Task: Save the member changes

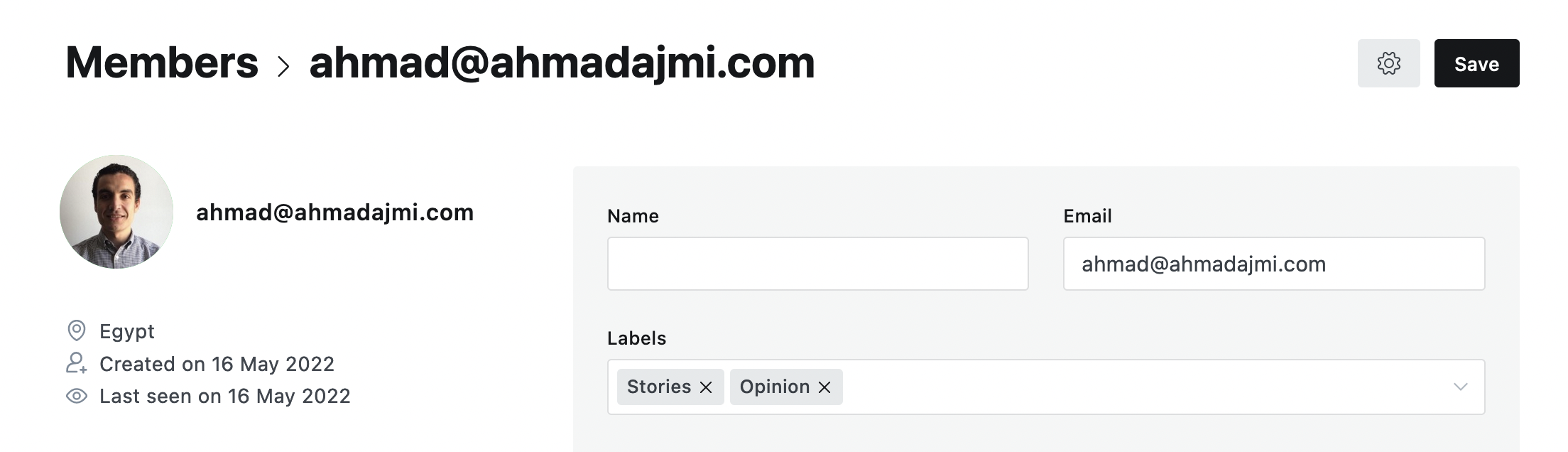Action: point(1476,63)
